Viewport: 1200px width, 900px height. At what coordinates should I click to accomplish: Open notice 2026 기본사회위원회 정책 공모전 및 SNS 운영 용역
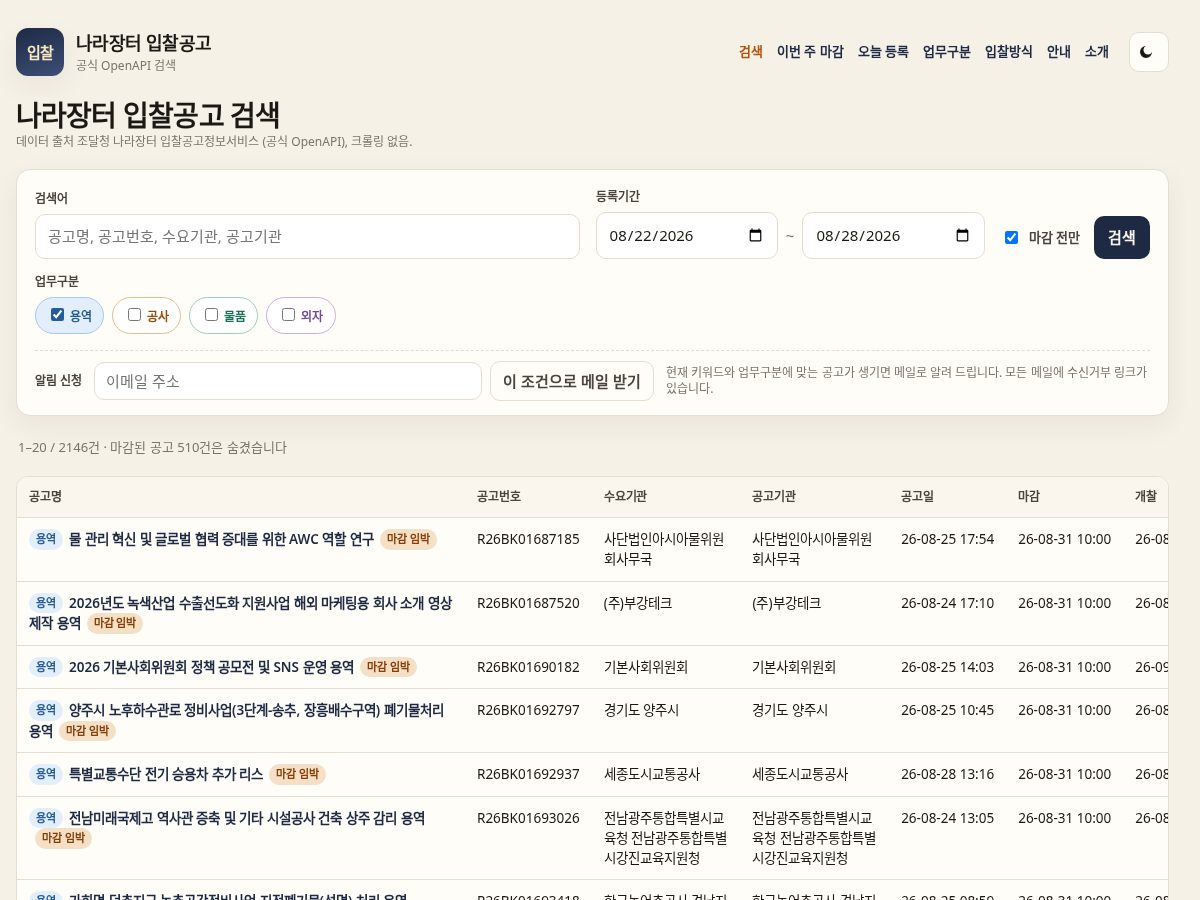click(x=211, y=667)
